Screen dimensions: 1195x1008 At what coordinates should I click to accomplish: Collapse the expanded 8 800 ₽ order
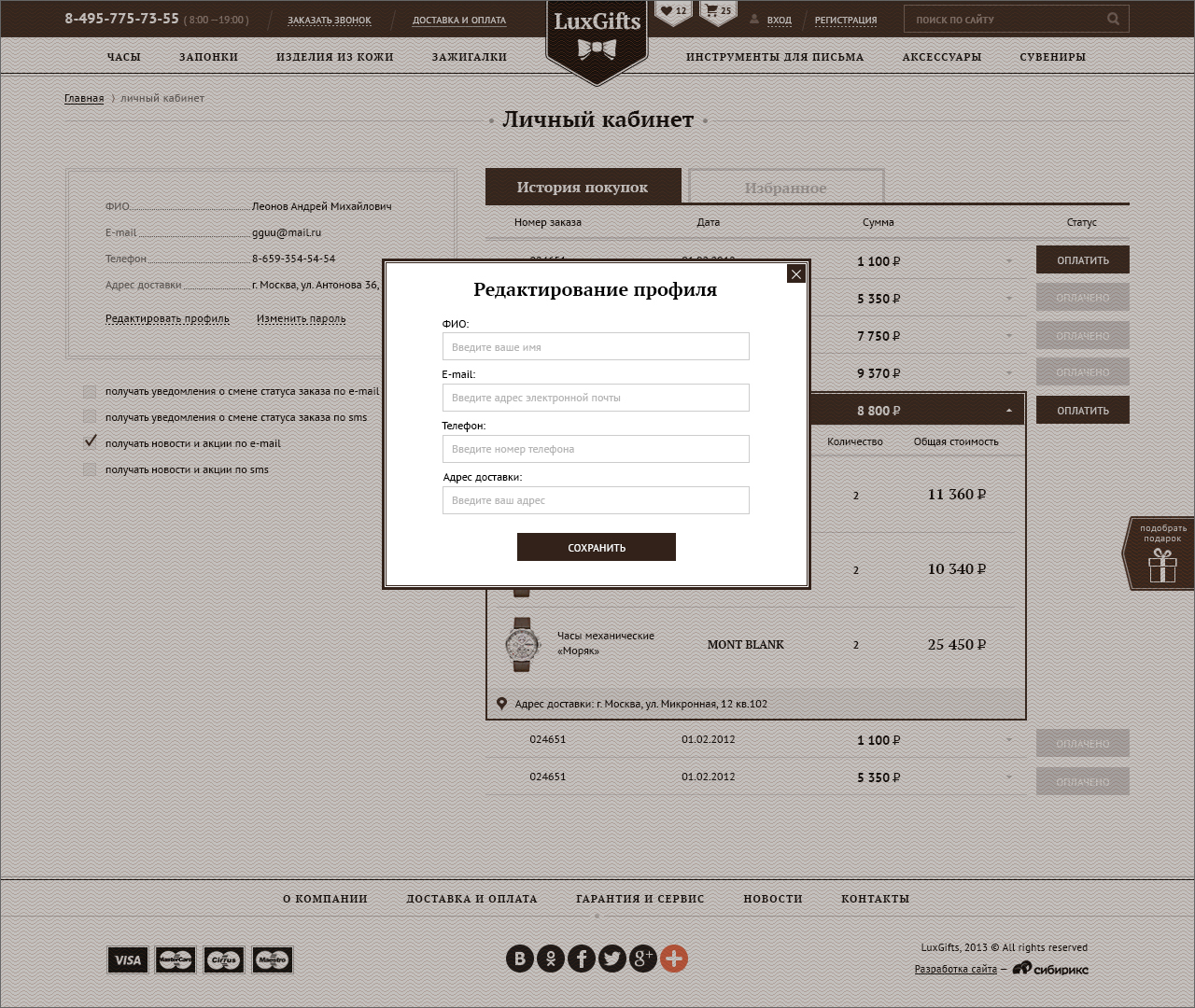pyautogui.click(x=1008, y=411)
